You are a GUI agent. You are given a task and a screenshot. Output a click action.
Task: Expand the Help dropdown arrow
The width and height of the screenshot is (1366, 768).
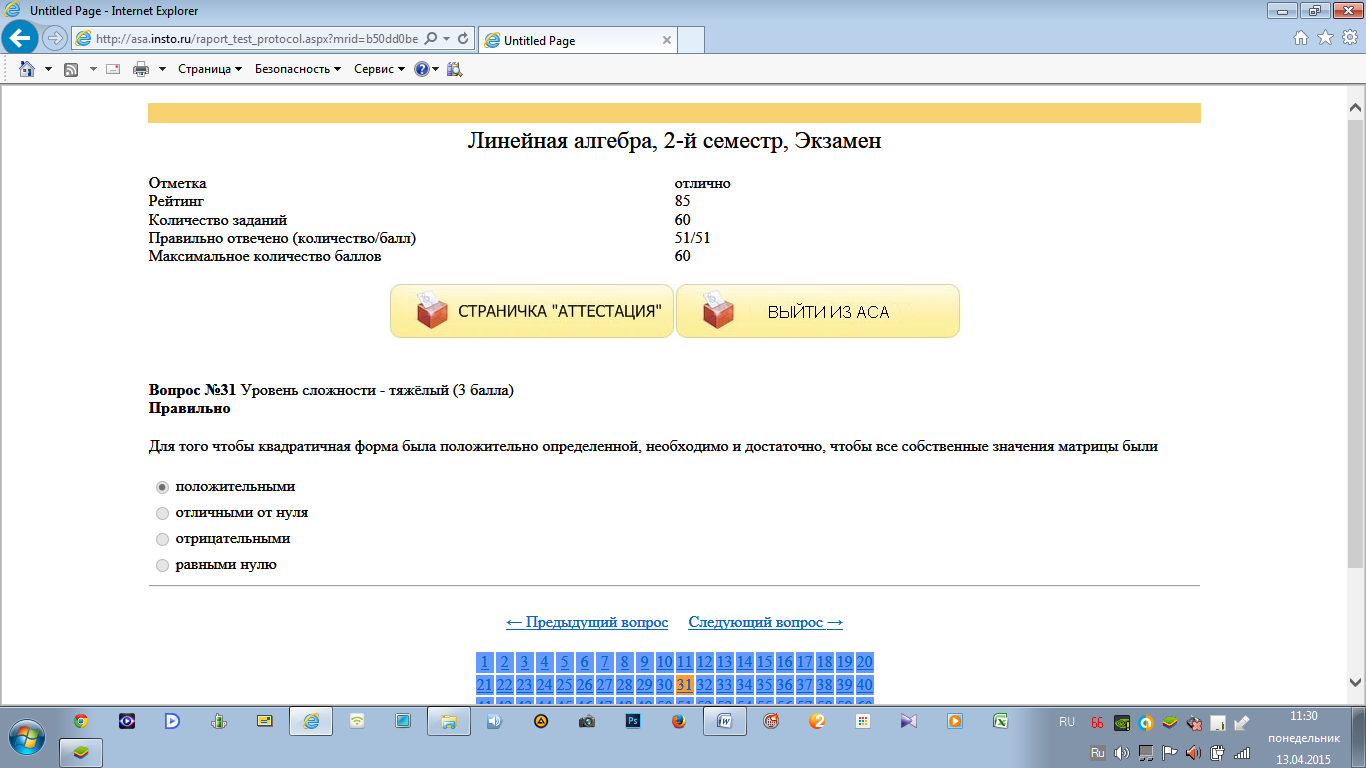[435, 69]
